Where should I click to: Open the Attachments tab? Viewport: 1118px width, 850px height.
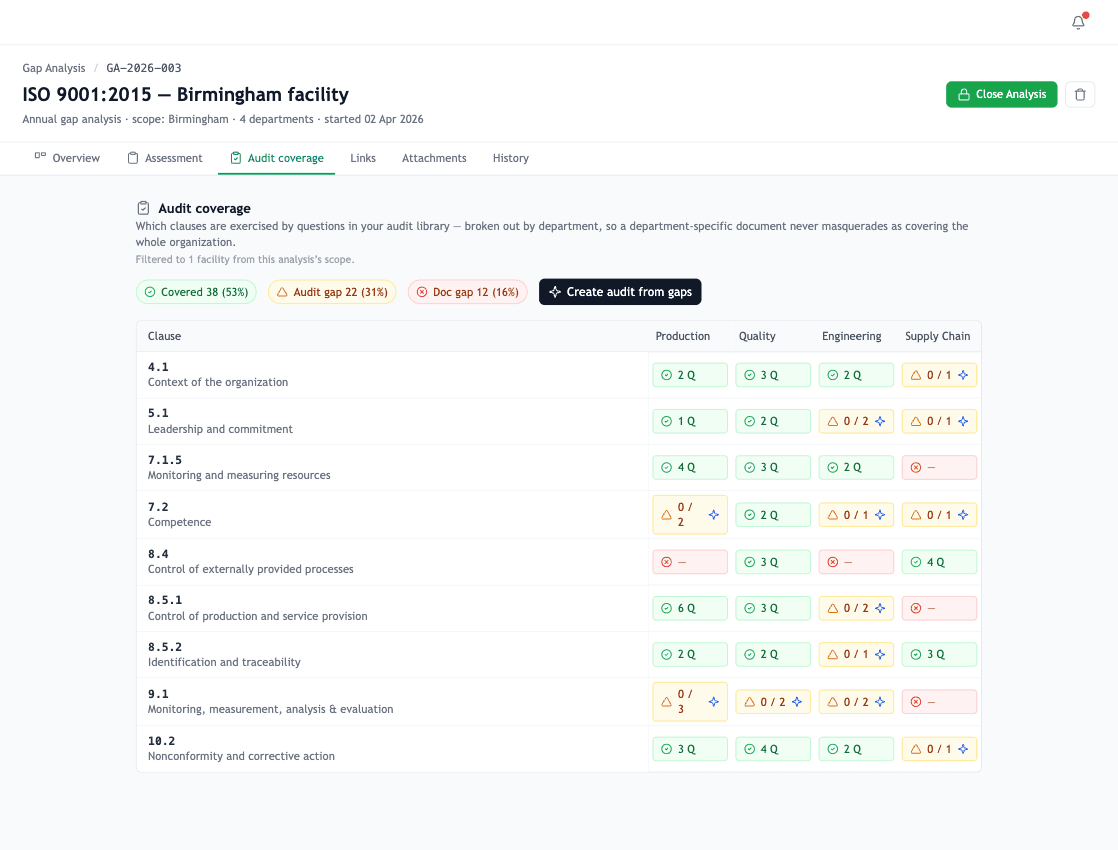pyautogui.click(x=434, y=158)
